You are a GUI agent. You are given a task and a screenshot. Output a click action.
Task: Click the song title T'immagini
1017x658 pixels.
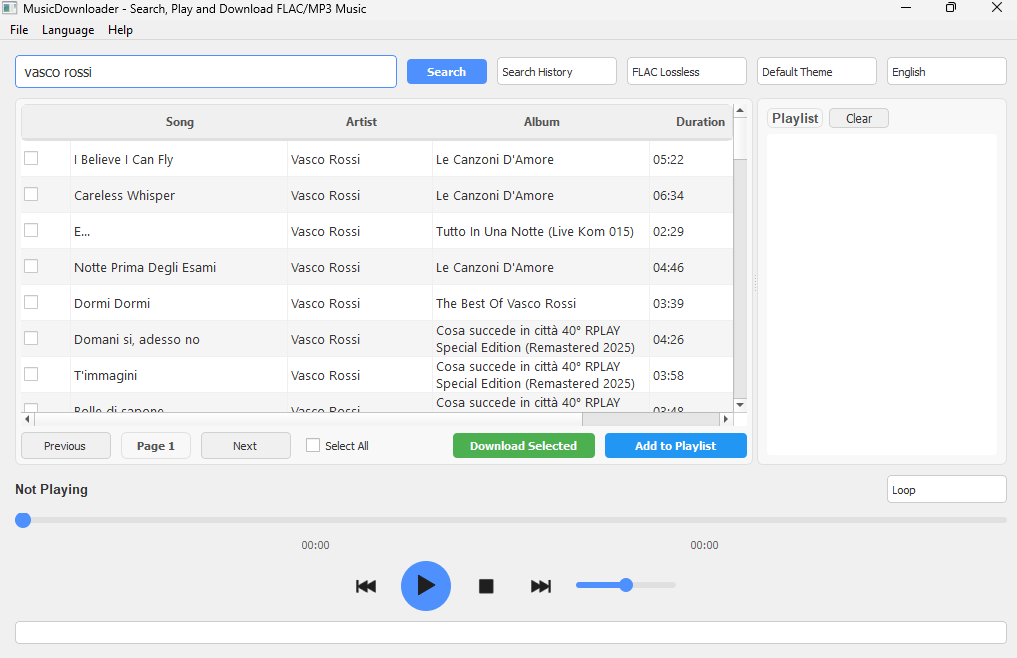pyautogui.click(x=105, y=375)
